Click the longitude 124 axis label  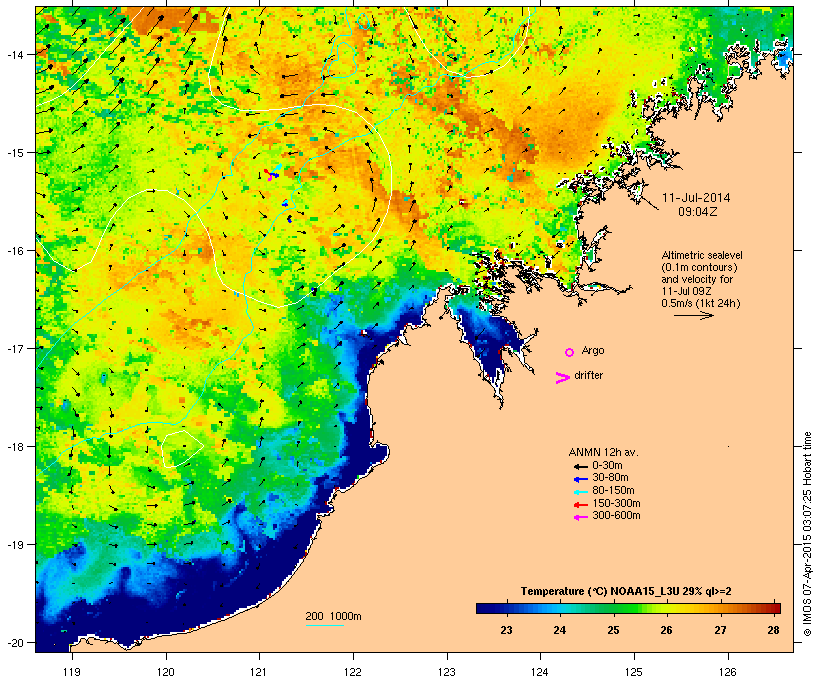point(540,672)
